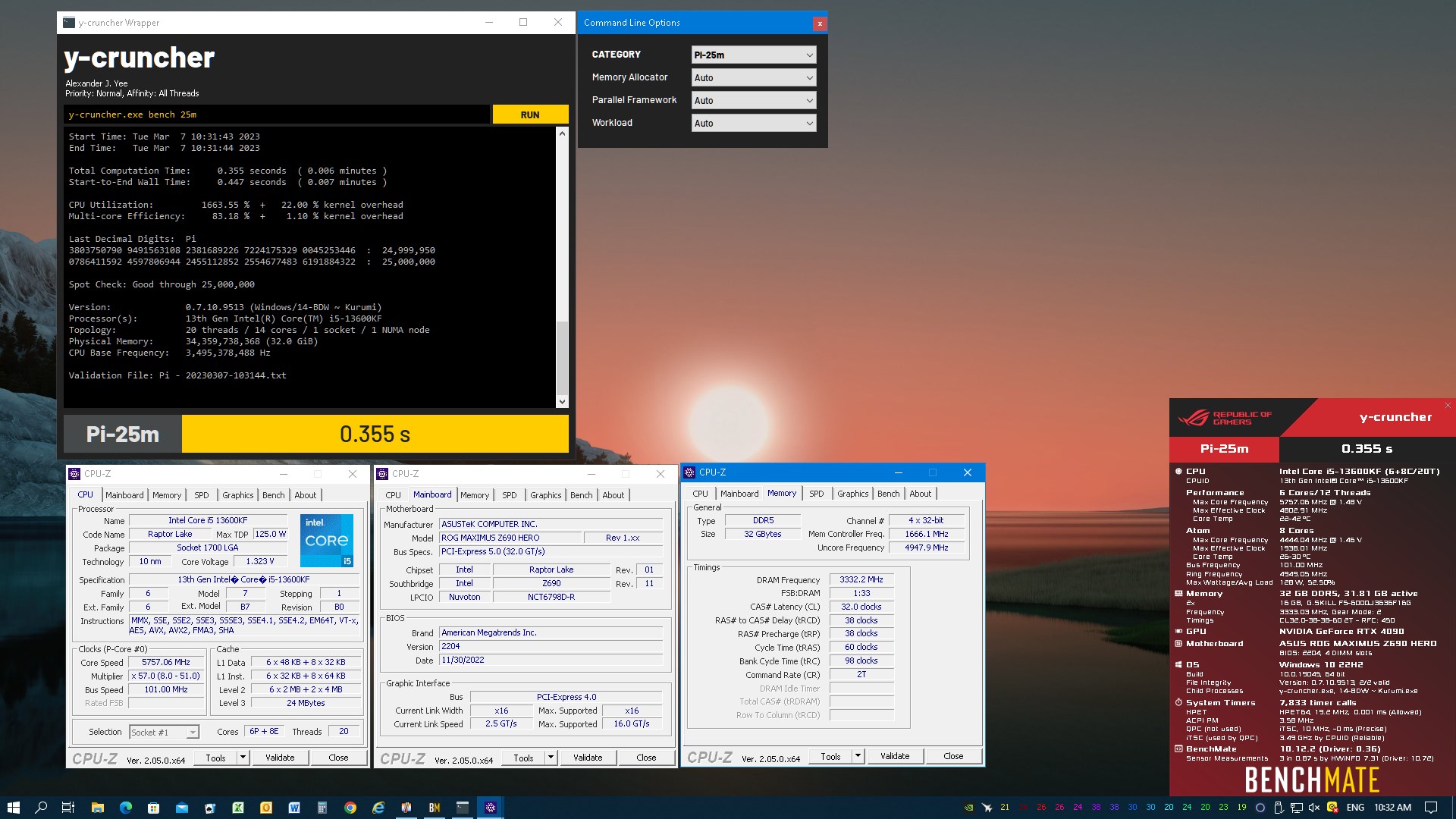Open Internet Explorer taskbar icon
The width and height of the screenshot is (1456, 819).
click(x=378, y=808)
